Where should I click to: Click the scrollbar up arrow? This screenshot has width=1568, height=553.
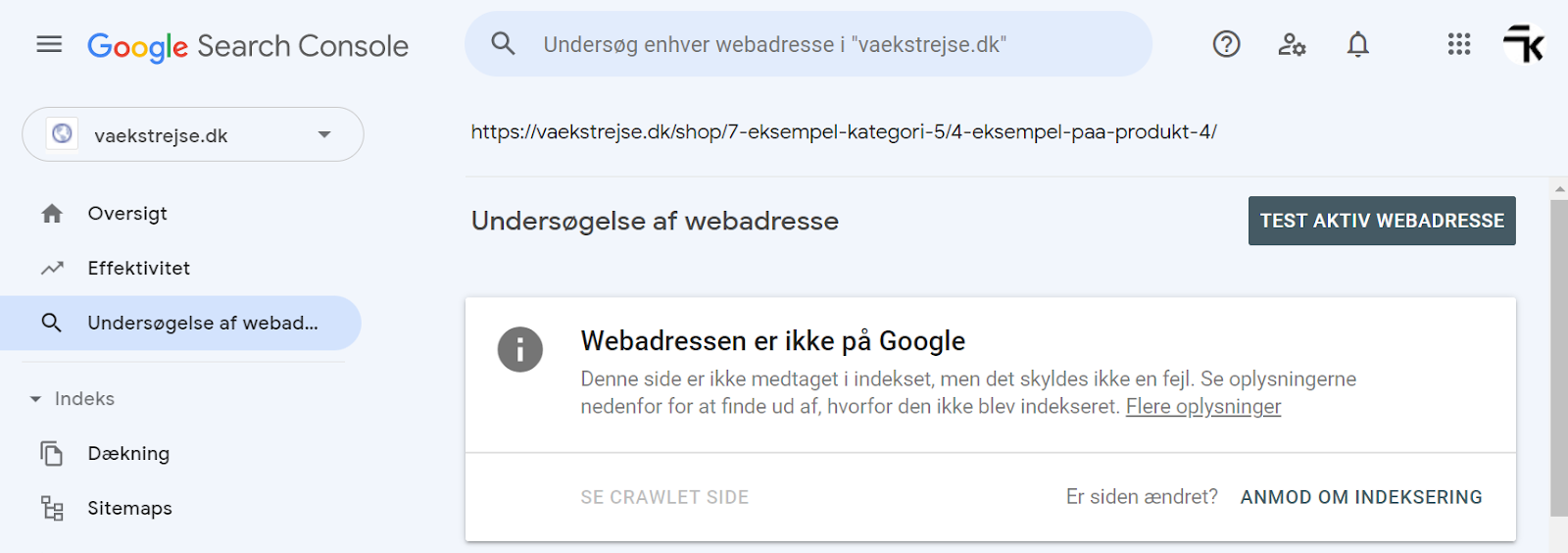[x=1559, y=188]
